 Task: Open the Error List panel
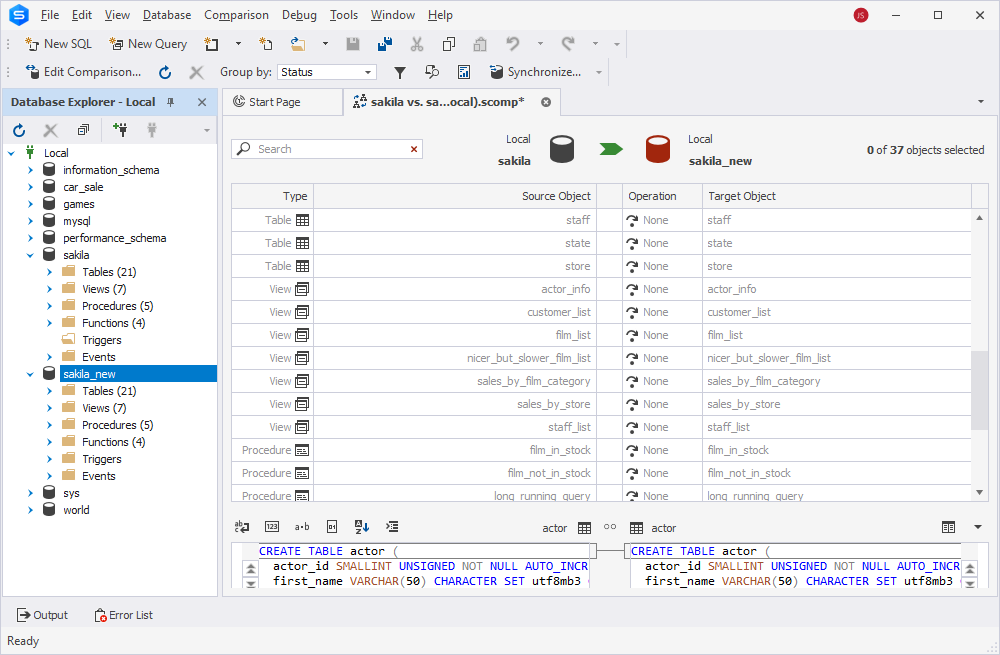[x=124, y=615]
